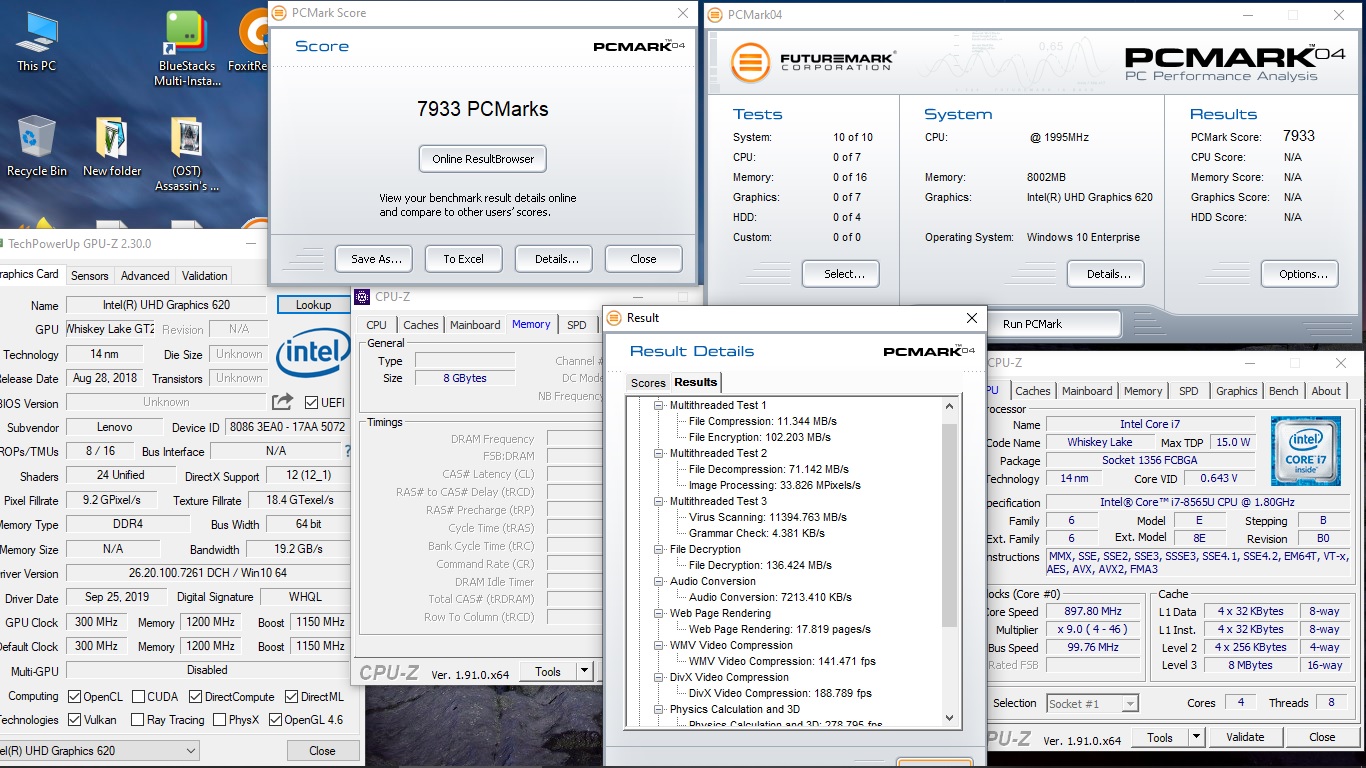Viewport: 1366px width, 768px height.
Task: Toggle the UEFI checkbox in GPU-Z
Action: pyautogui.click(x=313, y=403)
